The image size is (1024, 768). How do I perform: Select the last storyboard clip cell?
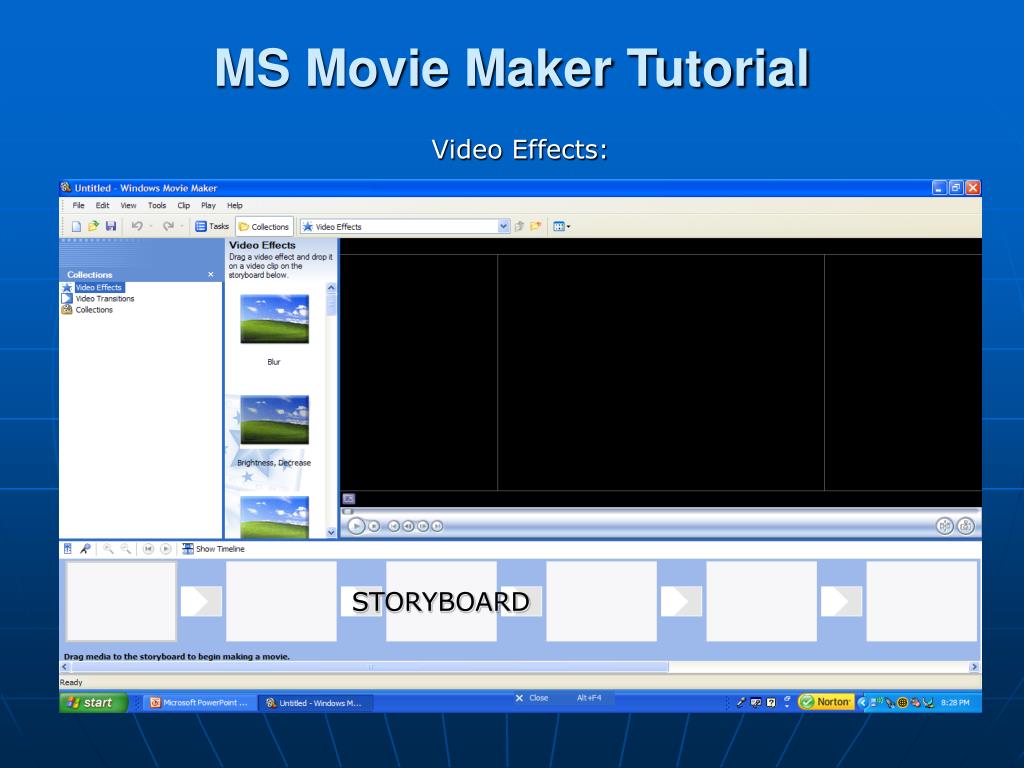(921, 601)
